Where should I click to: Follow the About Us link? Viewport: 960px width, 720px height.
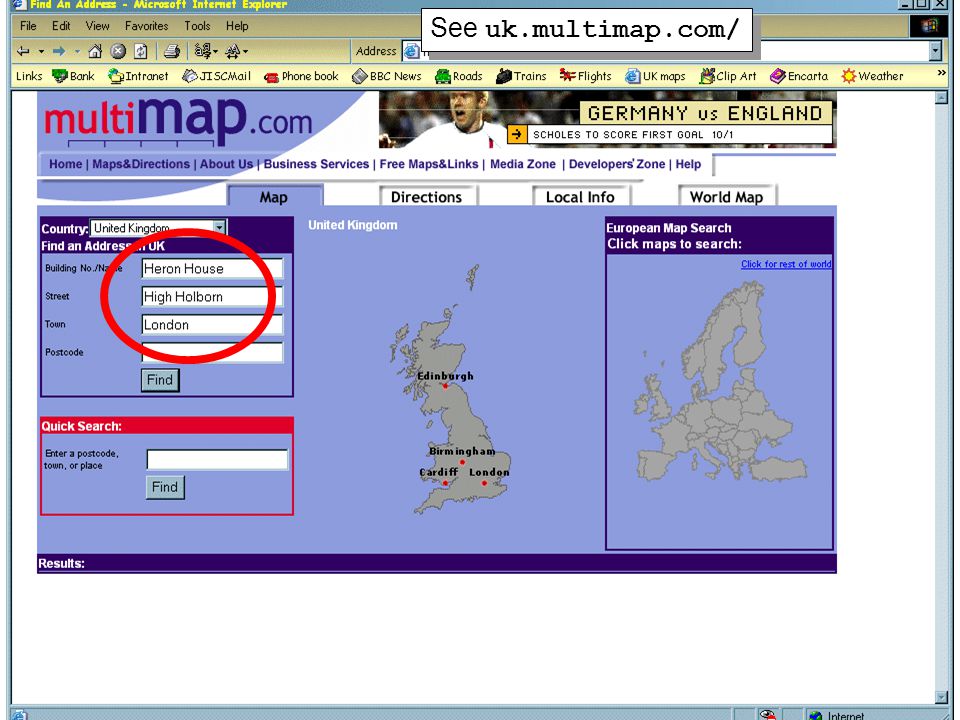pos(226,164)
